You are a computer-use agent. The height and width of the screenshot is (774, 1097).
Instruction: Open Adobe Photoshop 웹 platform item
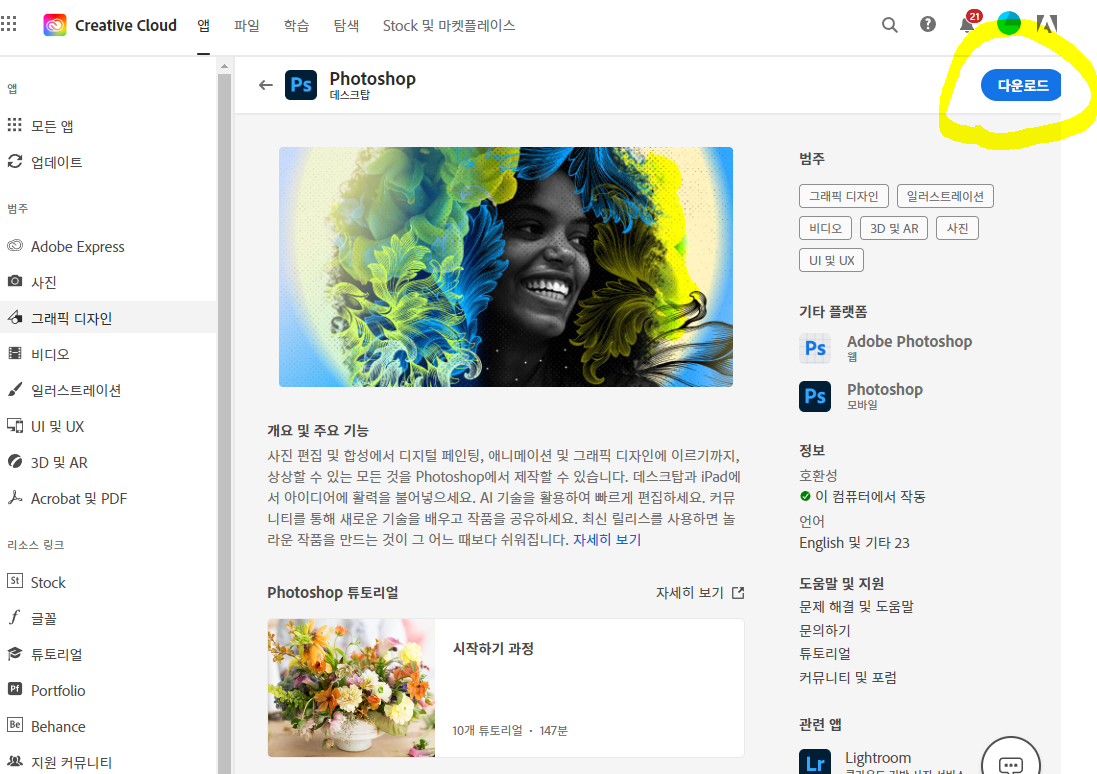coord(886,348)
